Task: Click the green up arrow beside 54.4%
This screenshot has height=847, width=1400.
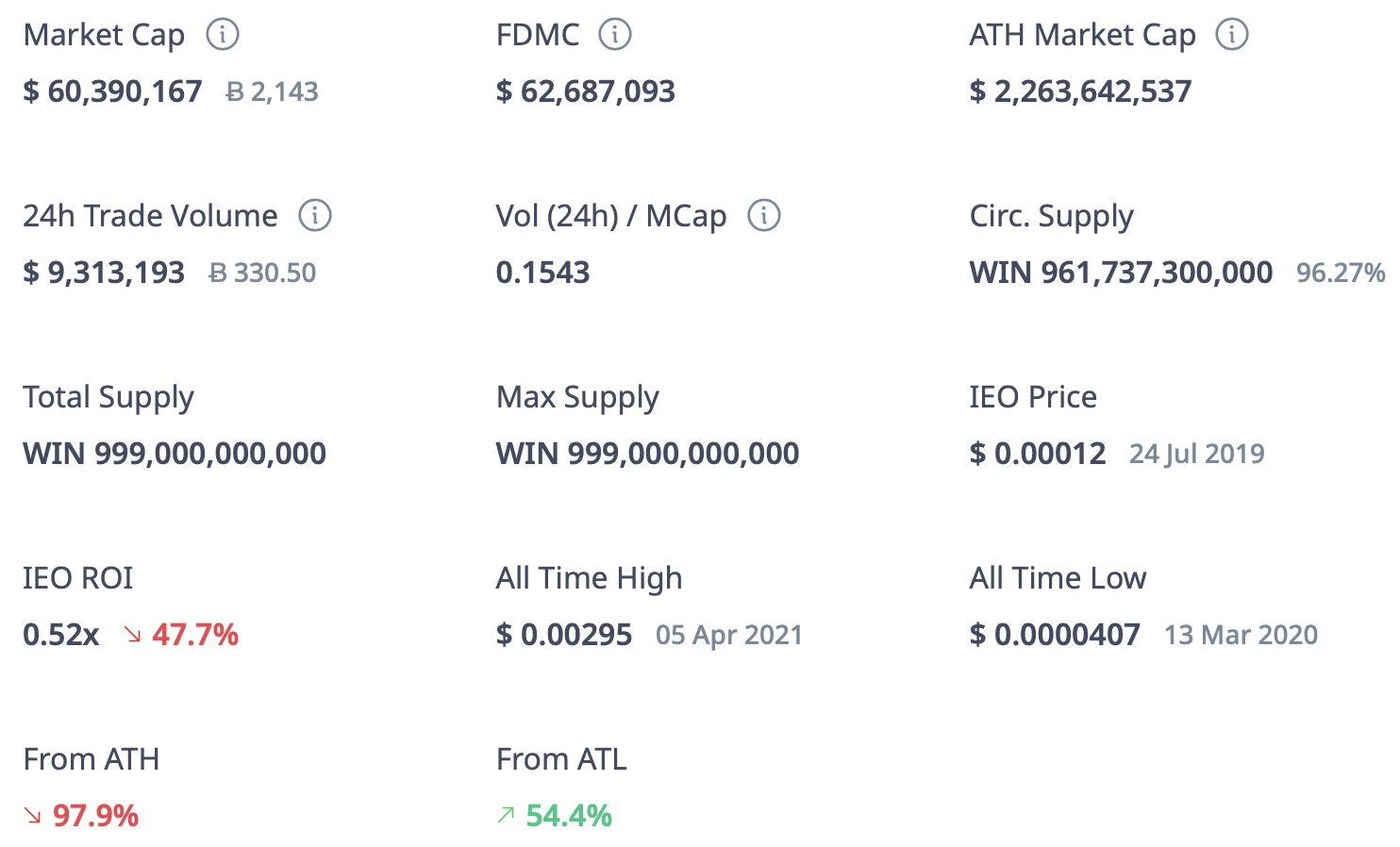Action: pyautogui.click(x=507, y=815)
